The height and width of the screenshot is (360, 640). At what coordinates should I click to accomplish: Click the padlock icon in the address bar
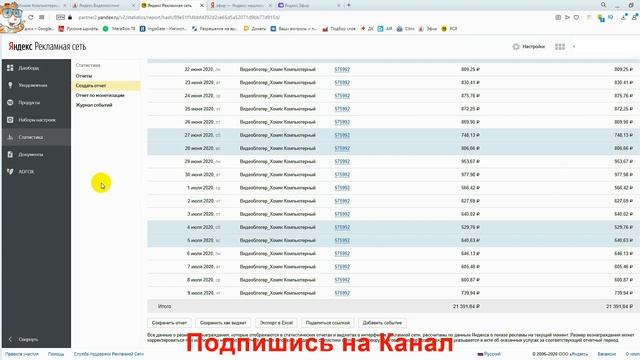tap(70, 17)
